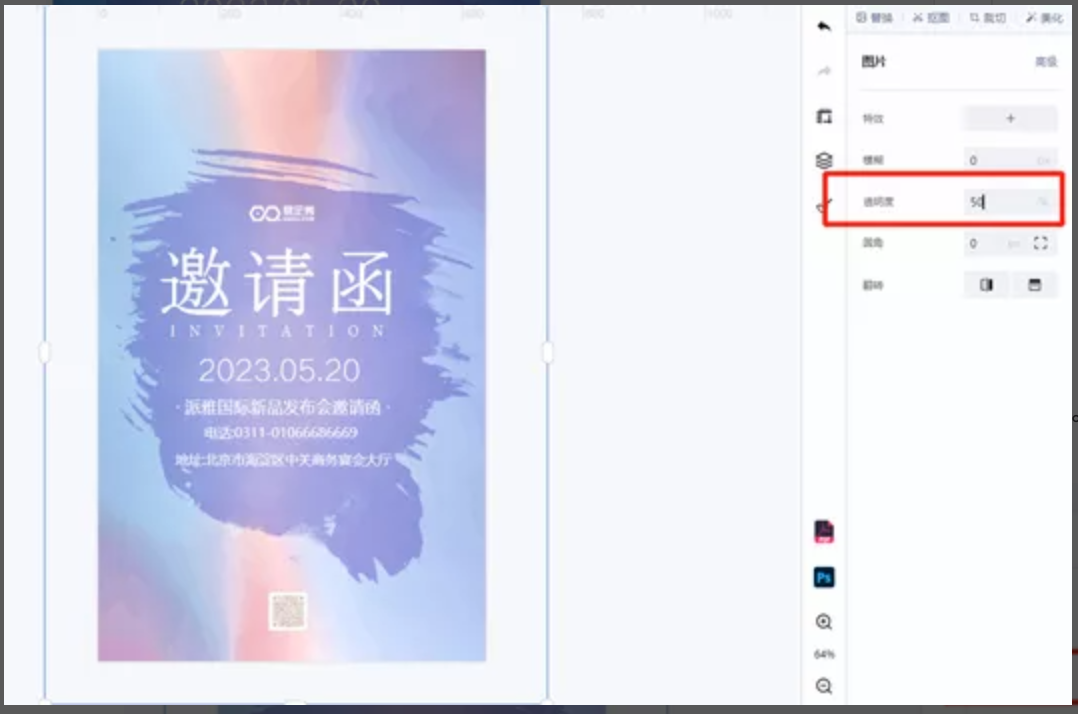Open the 美化 beautify toolbar item
Image resolution: width=1078 pixels, height=714 pixels.
coord(1044,18)
